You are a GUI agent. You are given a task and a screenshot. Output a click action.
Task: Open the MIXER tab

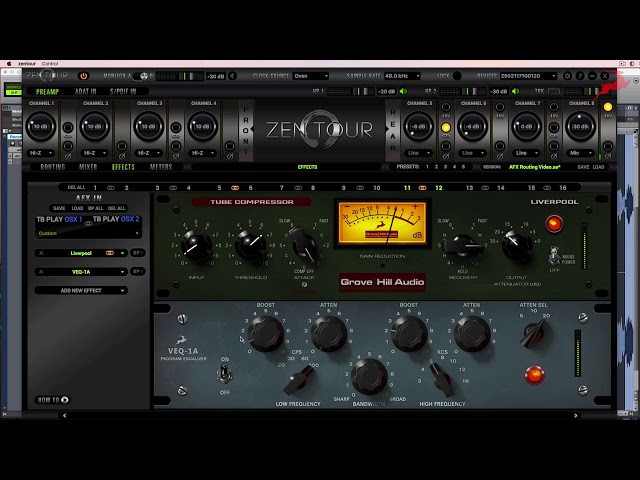coord(88,167)
